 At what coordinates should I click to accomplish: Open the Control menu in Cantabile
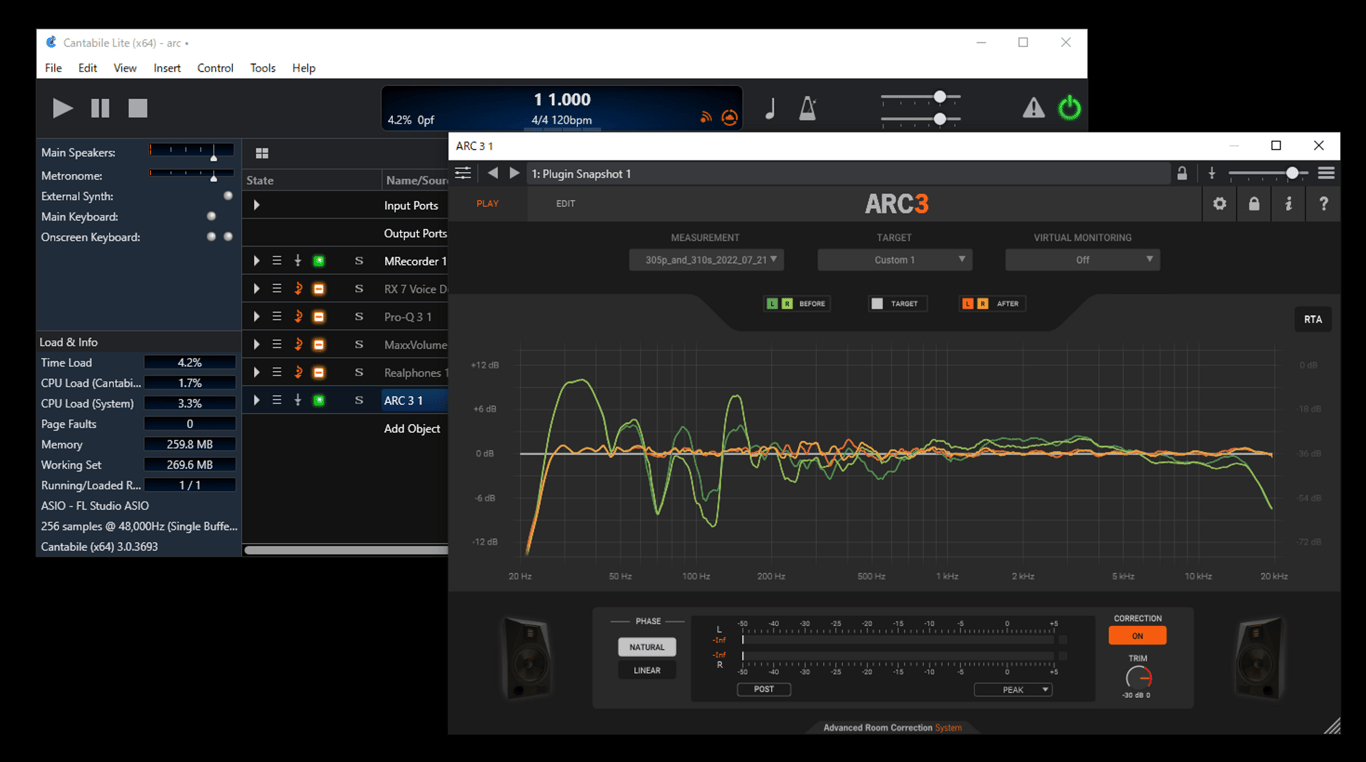(x=215, y=68)
